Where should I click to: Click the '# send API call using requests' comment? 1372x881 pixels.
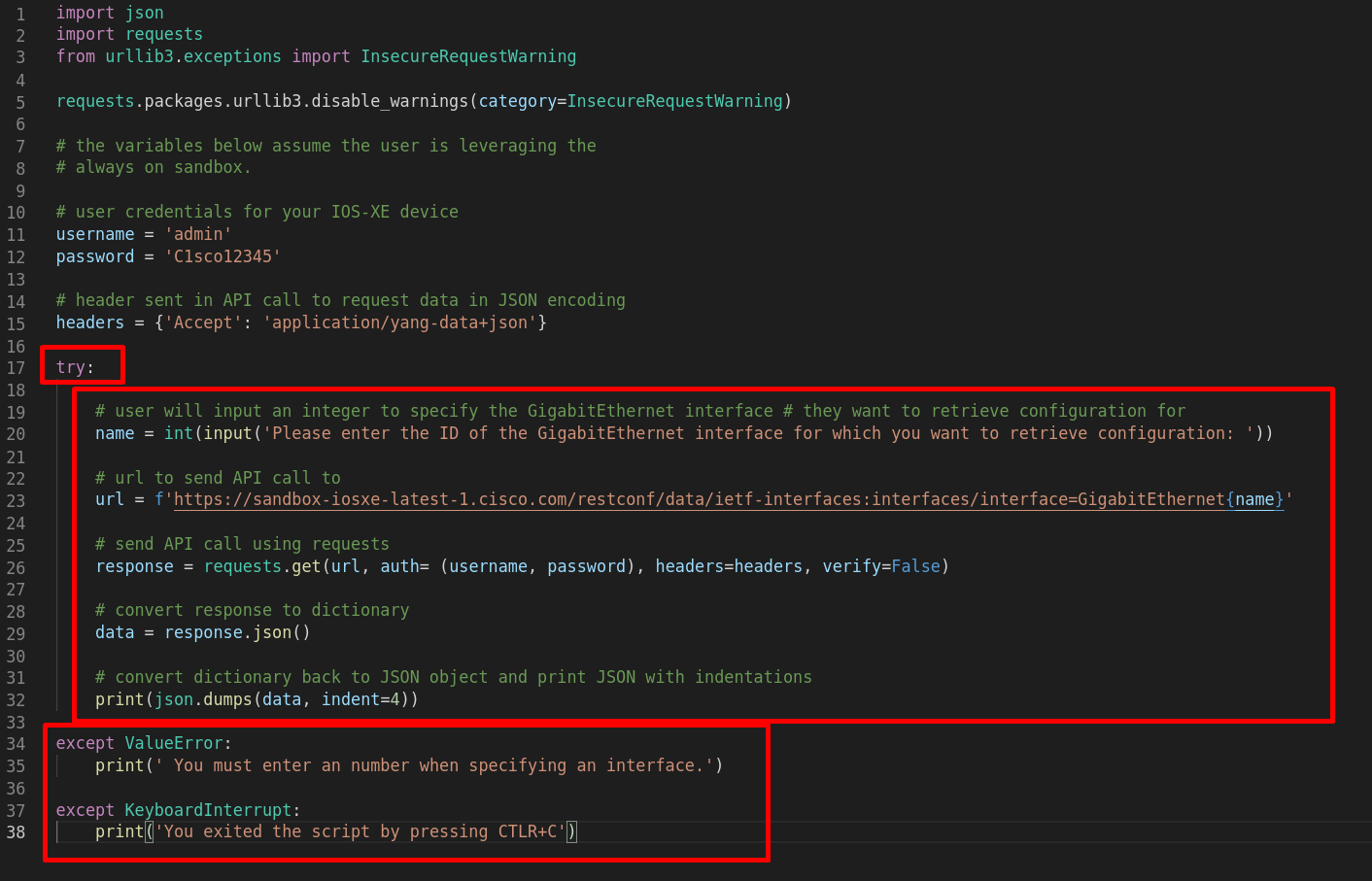(x=242, y=544)
